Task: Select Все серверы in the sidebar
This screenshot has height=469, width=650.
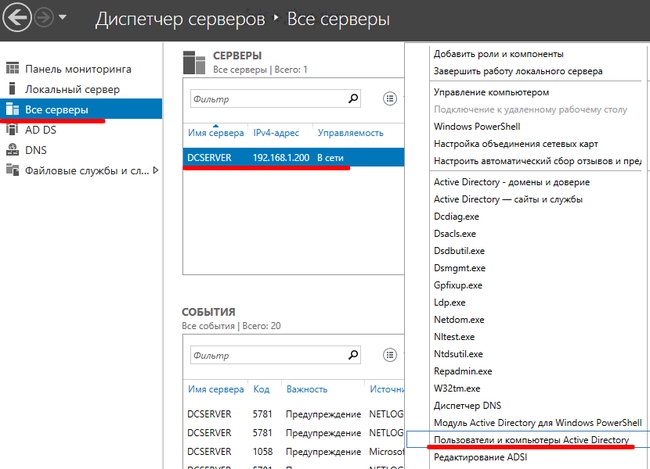Action: 81,109
